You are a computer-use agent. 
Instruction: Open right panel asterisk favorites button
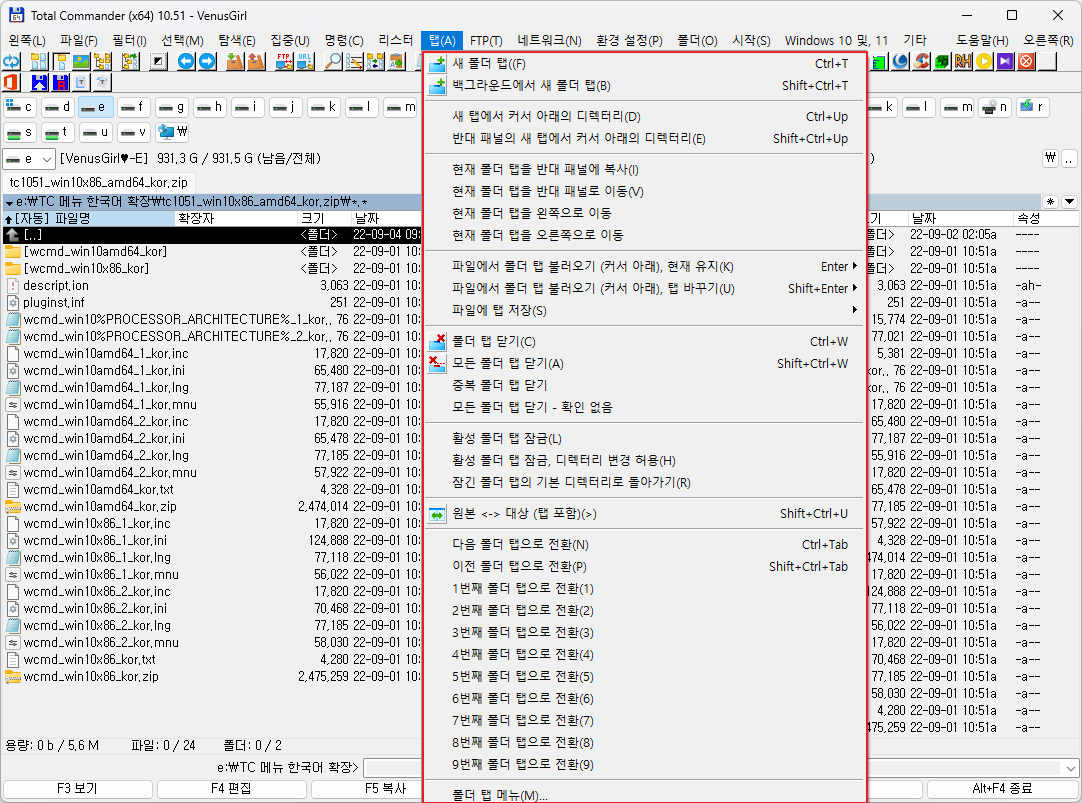1050,202
